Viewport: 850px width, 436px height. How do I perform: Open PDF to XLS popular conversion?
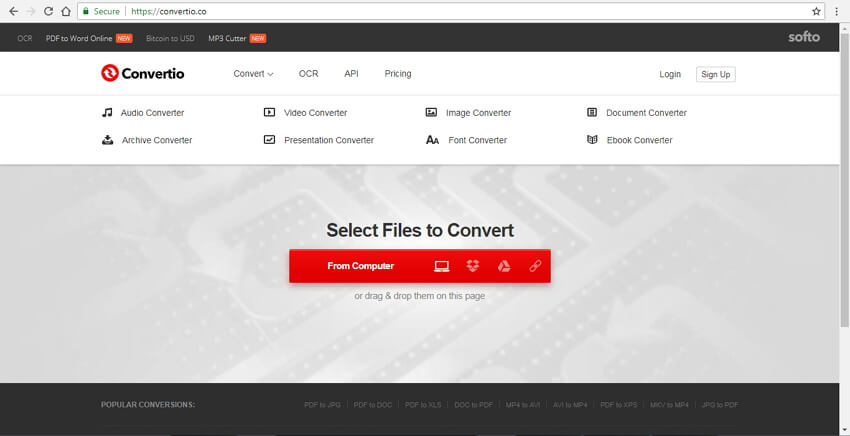423,405
